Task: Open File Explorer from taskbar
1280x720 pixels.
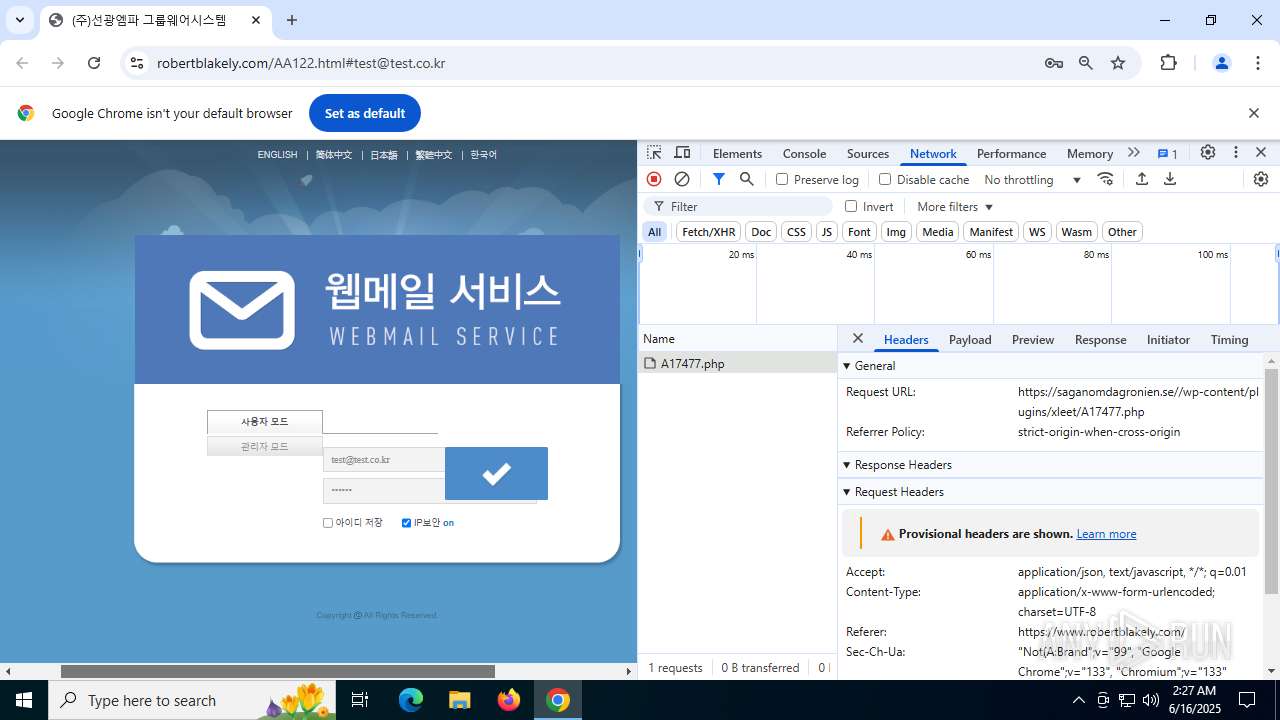Action: click(459, 700)
